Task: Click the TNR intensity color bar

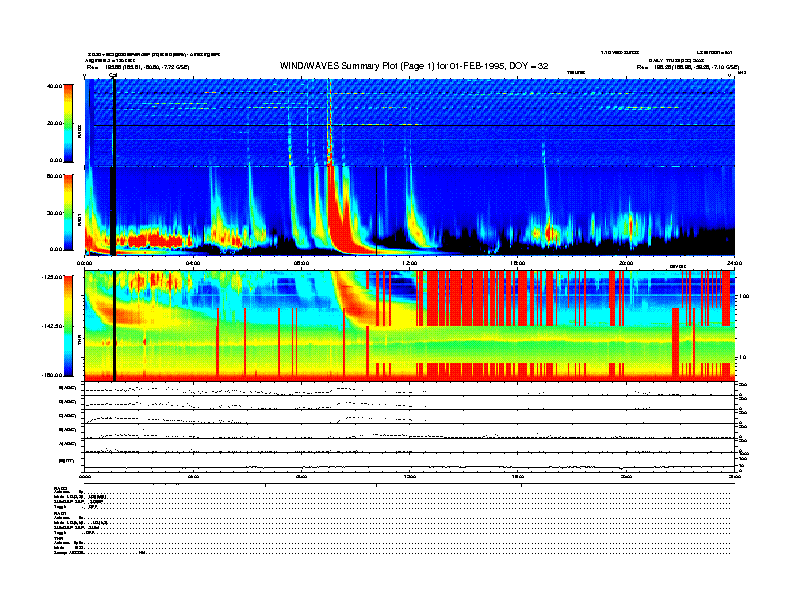Action: (x=68, y=326)
